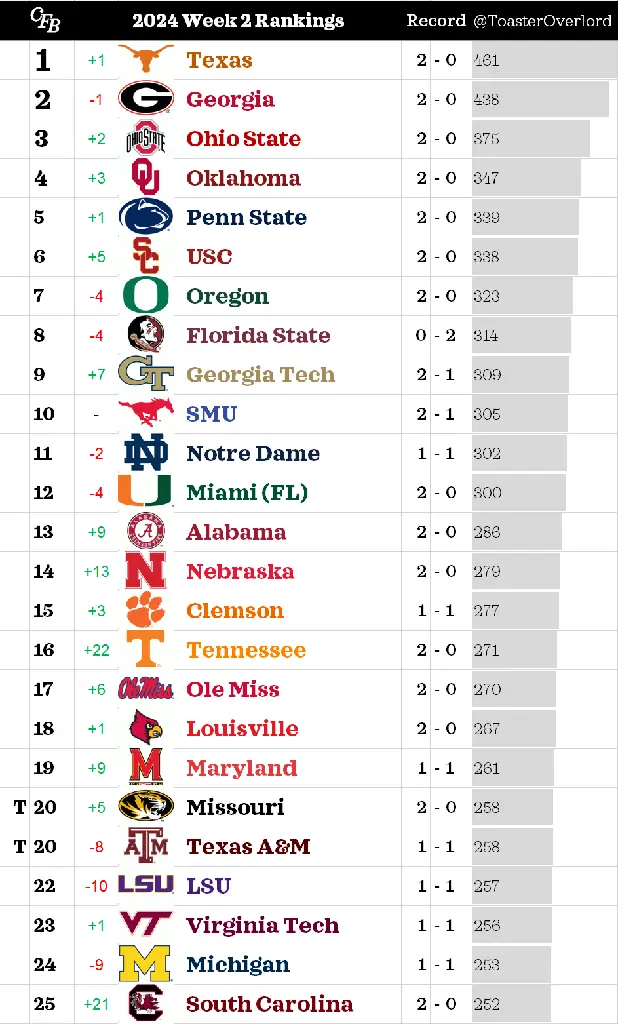Click the Penn State Nittany Lion logo
Screen dimensions: 618x1024
(146, 216)
